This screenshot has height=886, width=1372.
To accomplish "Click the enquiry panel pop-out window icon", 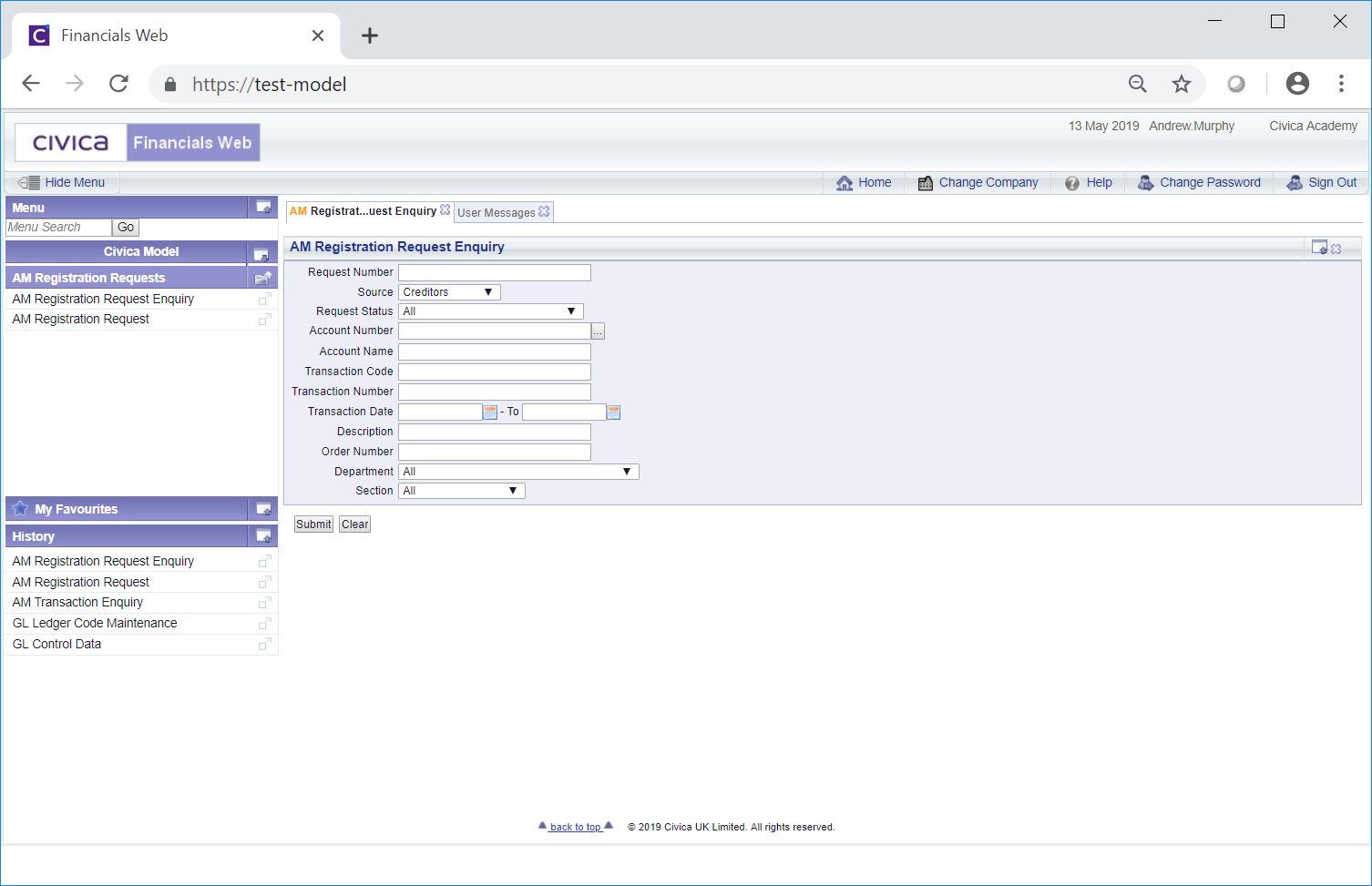I will [1319, 247].
